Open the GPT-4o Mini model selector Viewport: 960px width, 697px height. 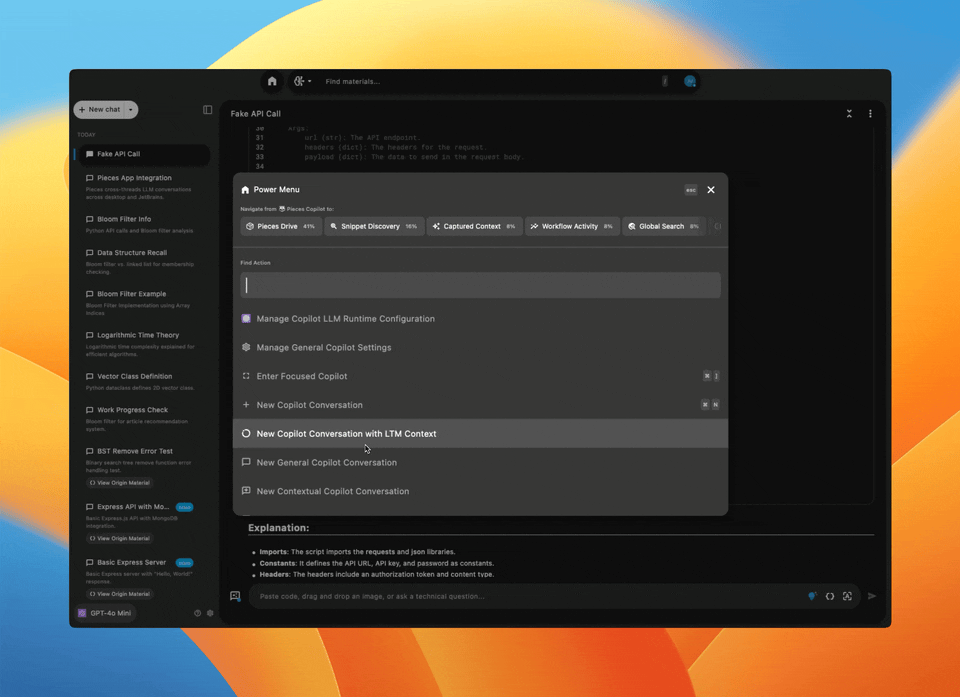coord(105,613)
